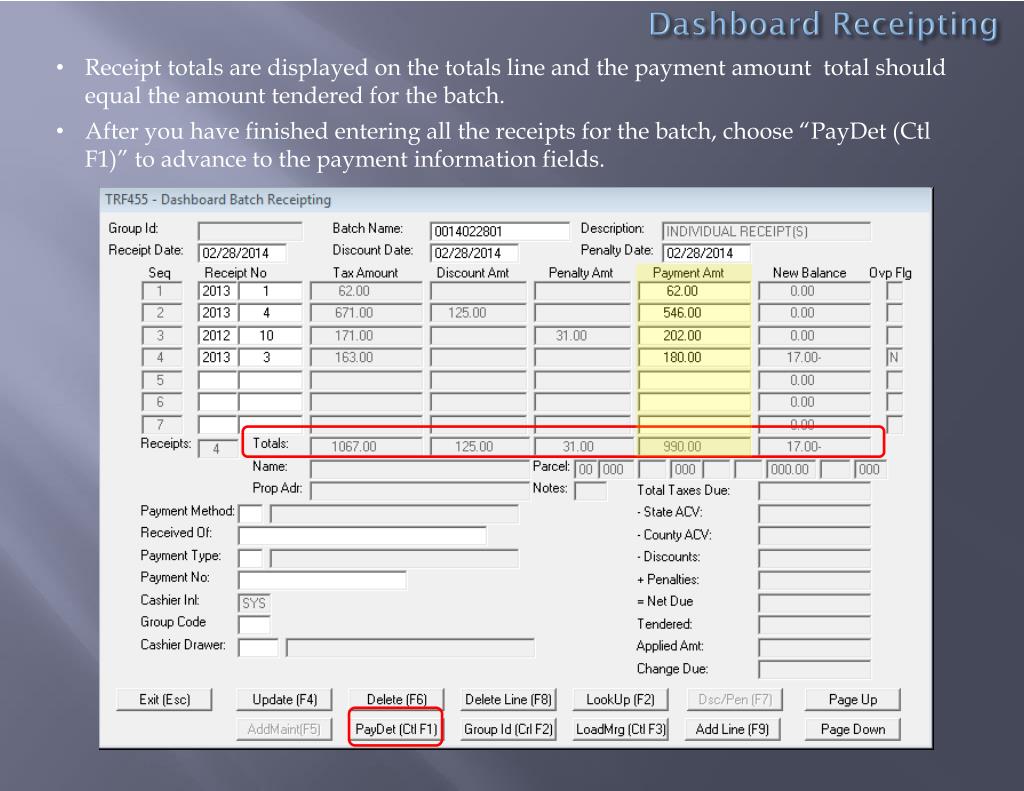Click receipt number 3 in Seq 4 row
The height and width of the screenshot is (791, 1024).
click(270, 358)
